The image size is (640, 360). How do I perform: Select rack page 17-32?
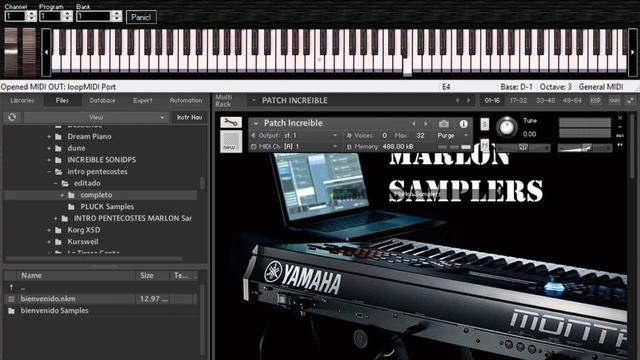pyautogui.click(x=518, y=100)
